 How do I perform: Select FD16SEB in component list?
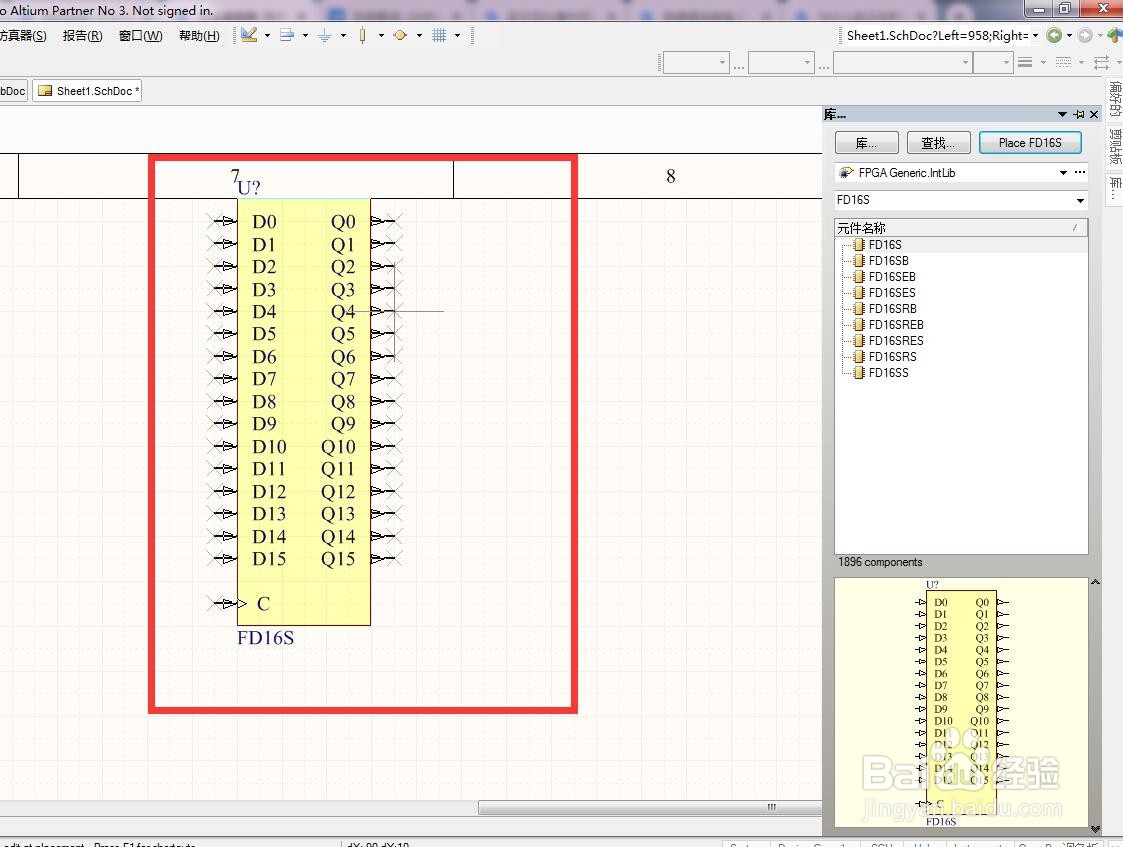tap(892, 276)
